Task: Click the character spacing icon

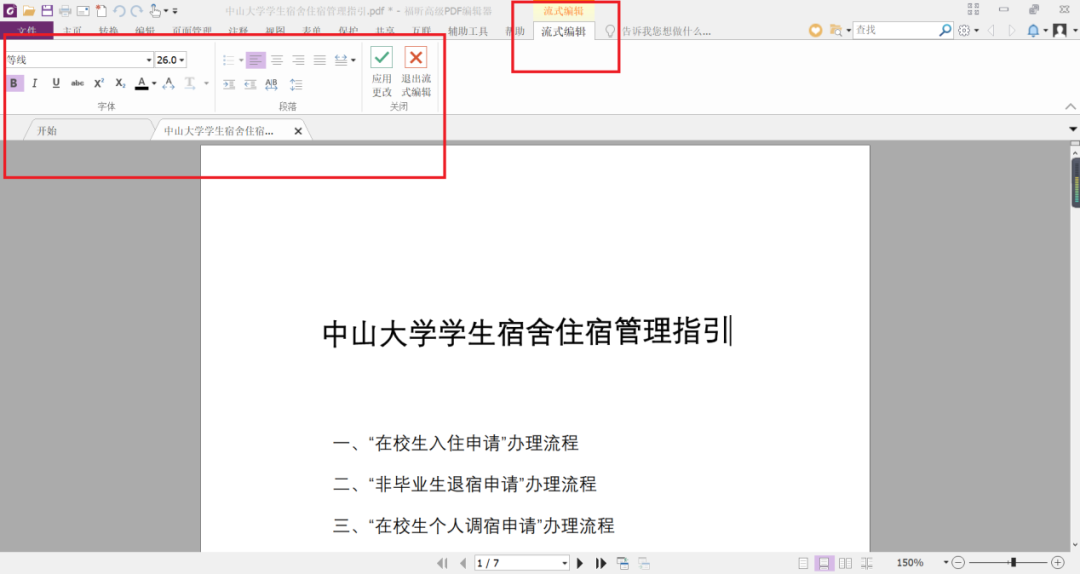Action: 169,83
